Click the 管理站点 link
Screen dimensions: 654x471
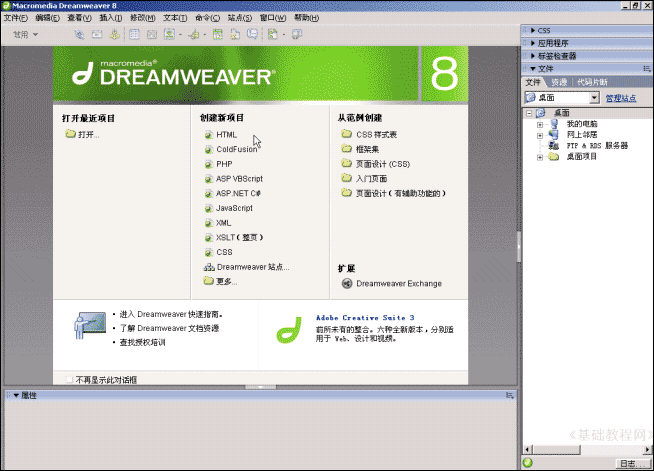[x=621, y=98]
